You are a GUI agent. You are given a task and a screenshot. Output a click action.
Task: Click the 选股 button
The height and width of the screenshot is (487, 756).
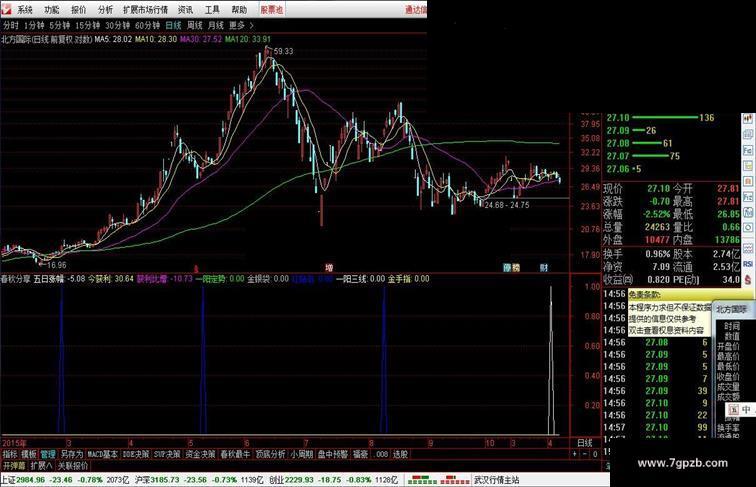[x=400, y=454]
